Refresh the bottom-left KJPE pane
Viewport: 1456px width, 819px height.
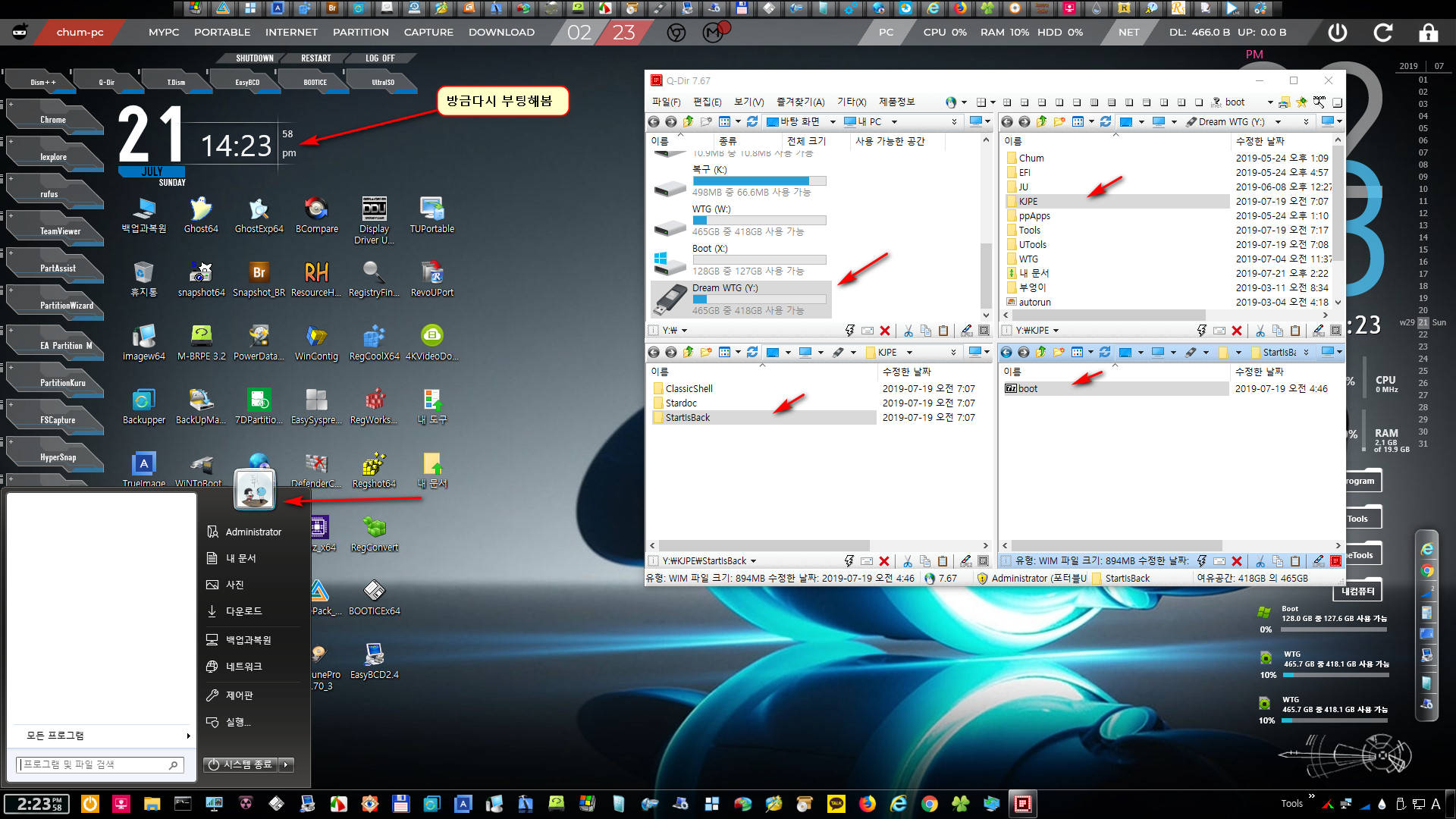pyautogui.click(x=752, y=352)
